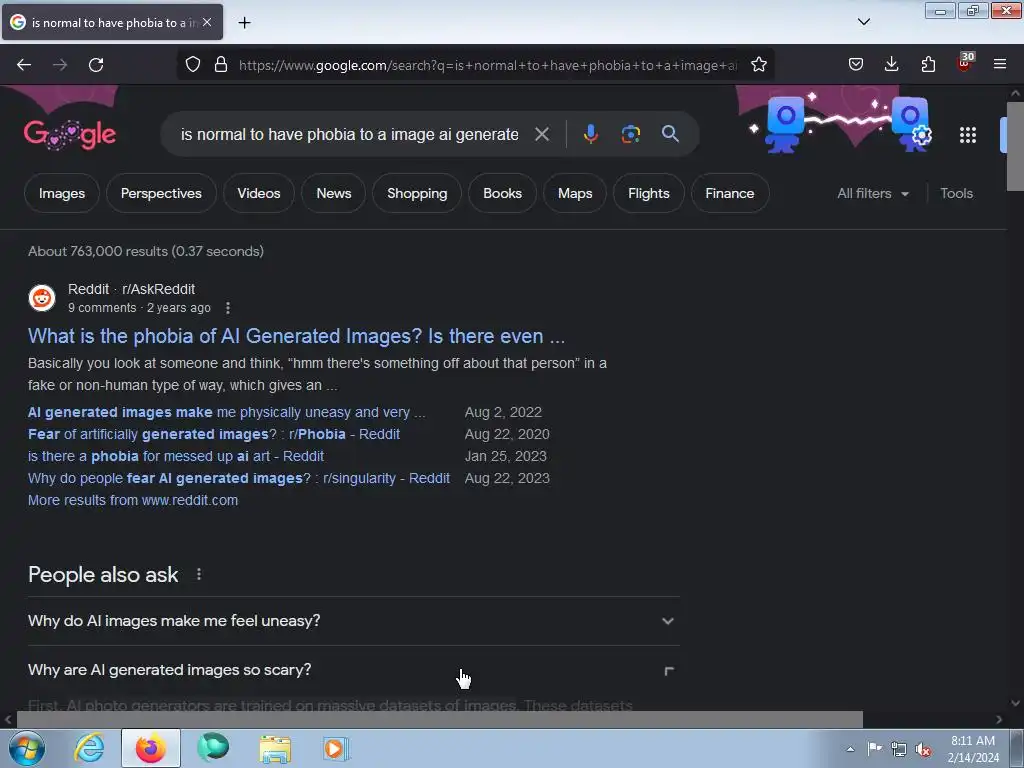Viewport: 1024px width, 768px height.
Task: Switch to the Shopping results filter
Action: tap(417, 193)
